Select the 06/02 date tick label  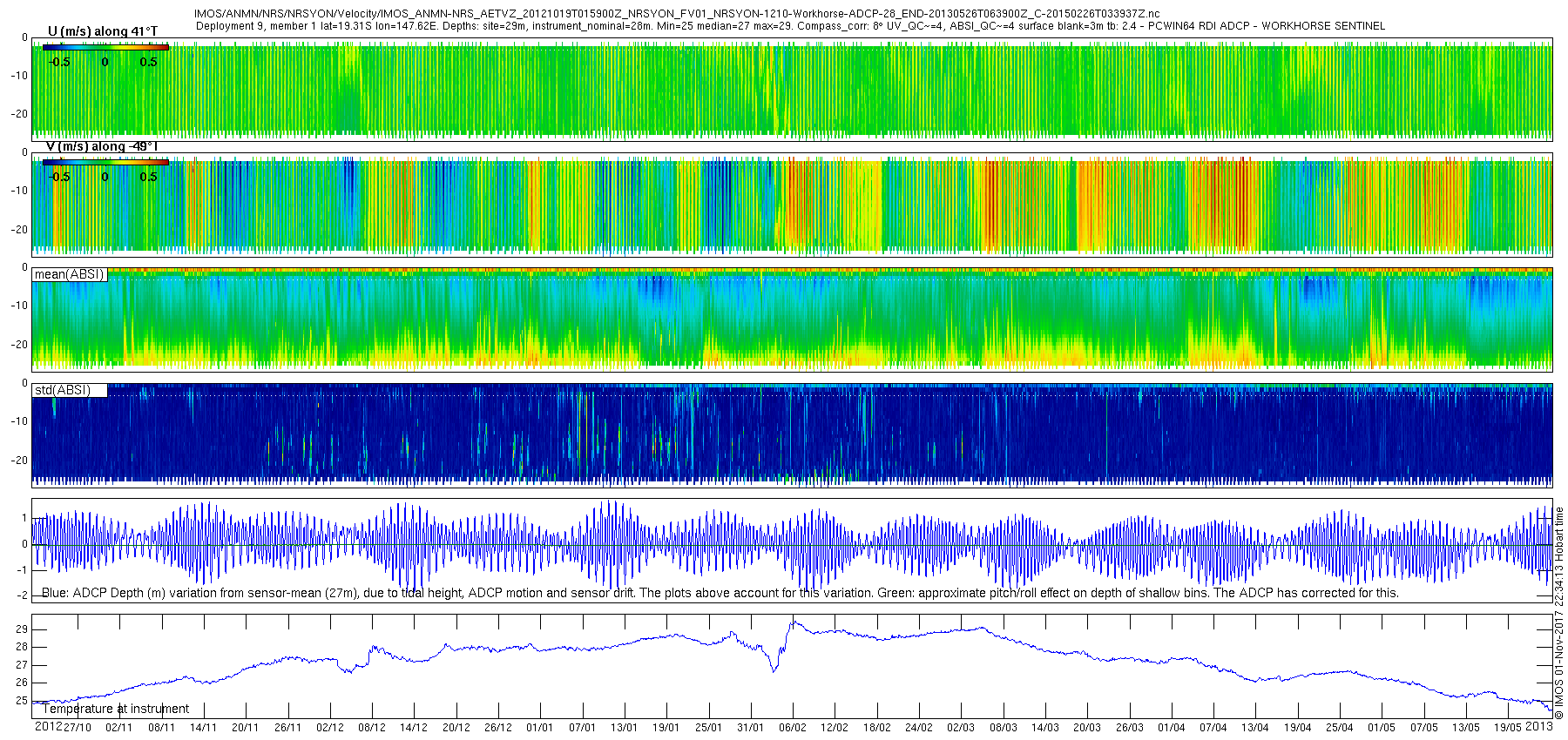coord(792,728)
